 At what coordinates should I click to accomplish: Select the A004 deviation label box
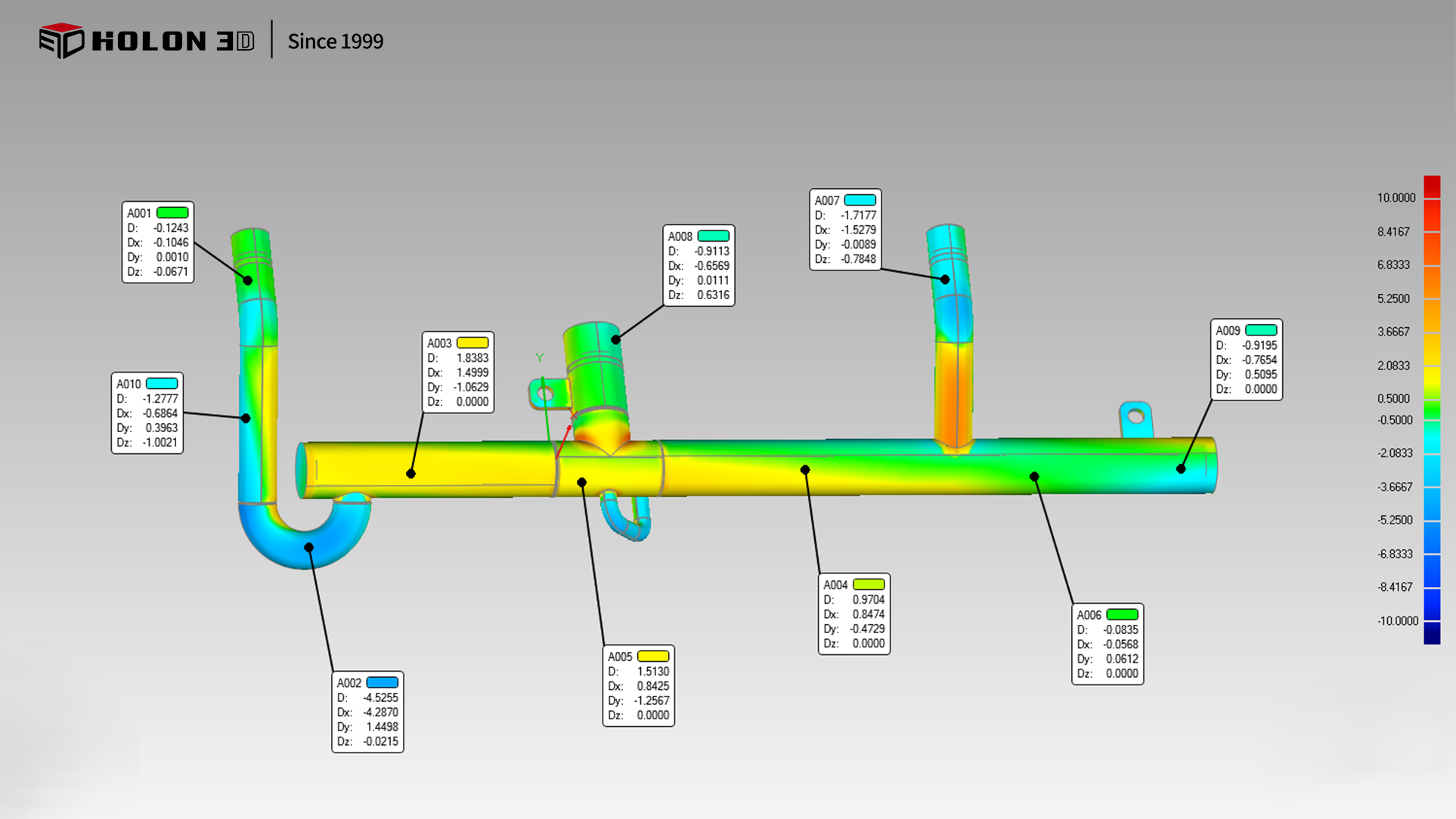[x=853, y=614]
